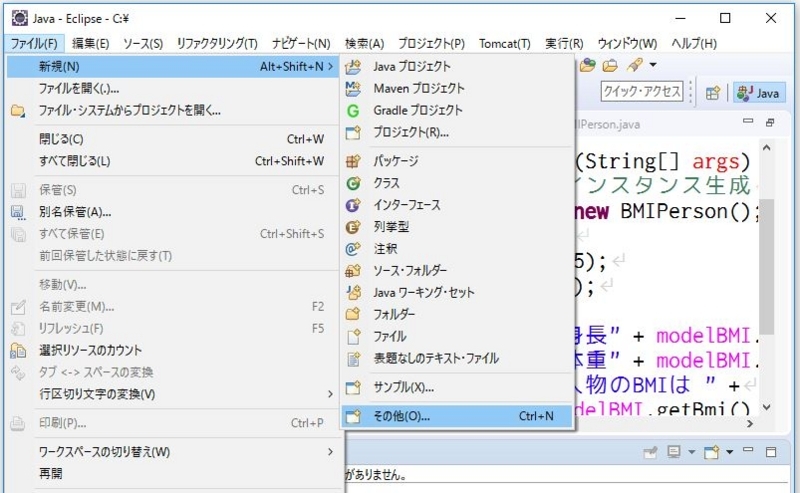The width and height of the screenshot is (800, 493).
Task: Click the 列挙型 icon
Action: click(353, 227)
